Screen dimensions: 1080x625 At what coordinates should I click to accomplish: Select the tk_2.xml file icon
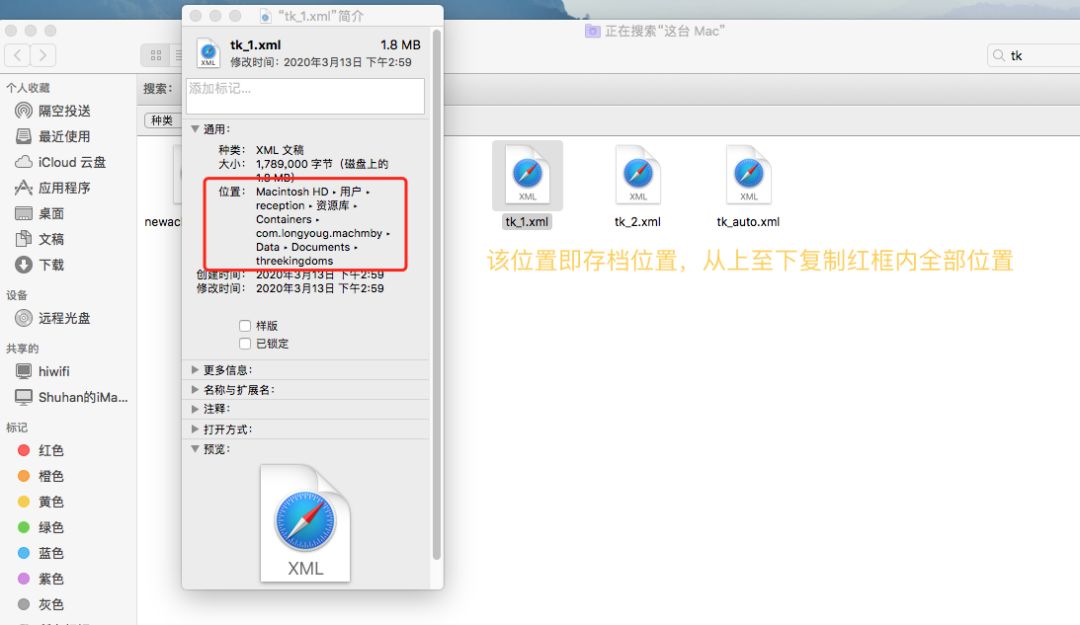click(x=638, y=174)
